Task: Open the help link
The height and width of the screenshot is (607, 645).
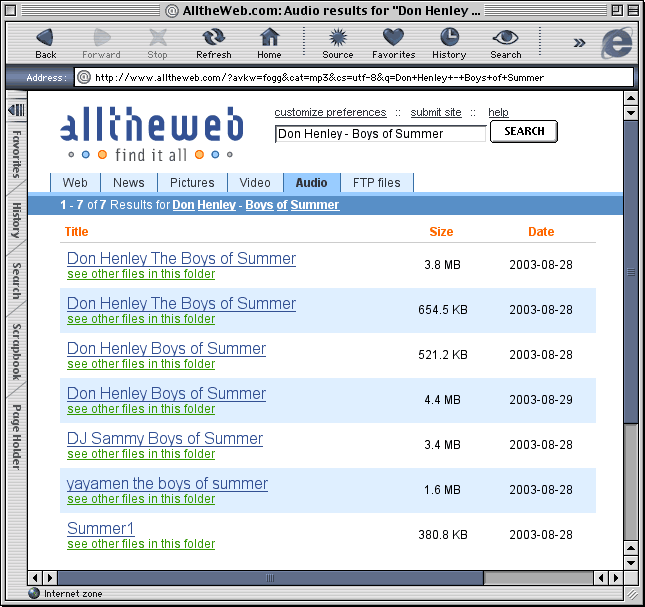Action: [x=498, y=112]
